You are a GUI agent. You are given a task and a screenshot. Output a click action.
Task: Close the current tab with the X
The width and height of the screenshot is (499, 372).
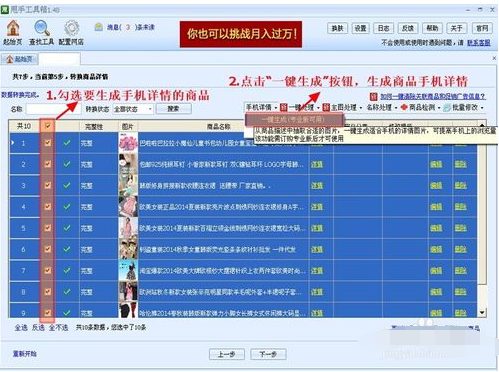tap(494, 58)
